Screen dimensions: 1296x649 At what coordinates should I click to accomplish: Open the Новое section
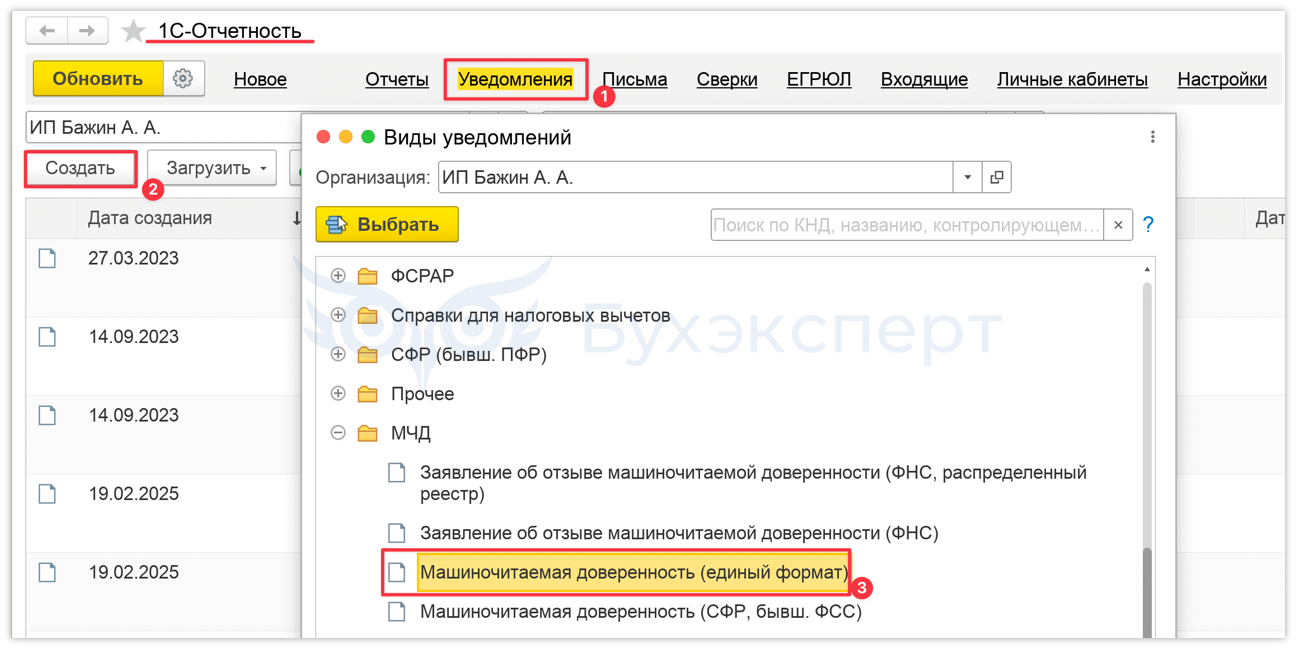click(260, 79)
